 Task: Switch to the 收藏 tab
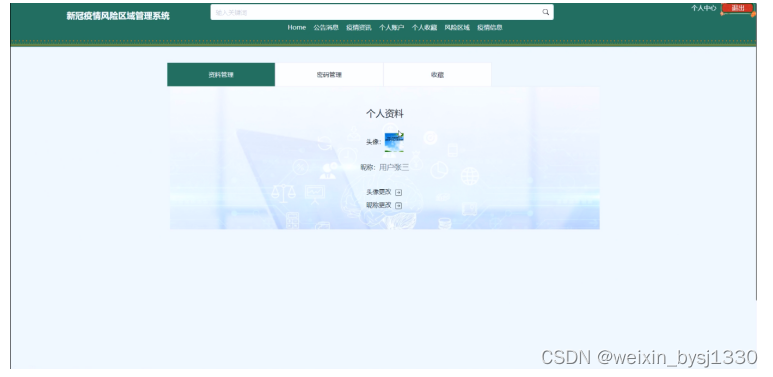[x=437, y=74]
